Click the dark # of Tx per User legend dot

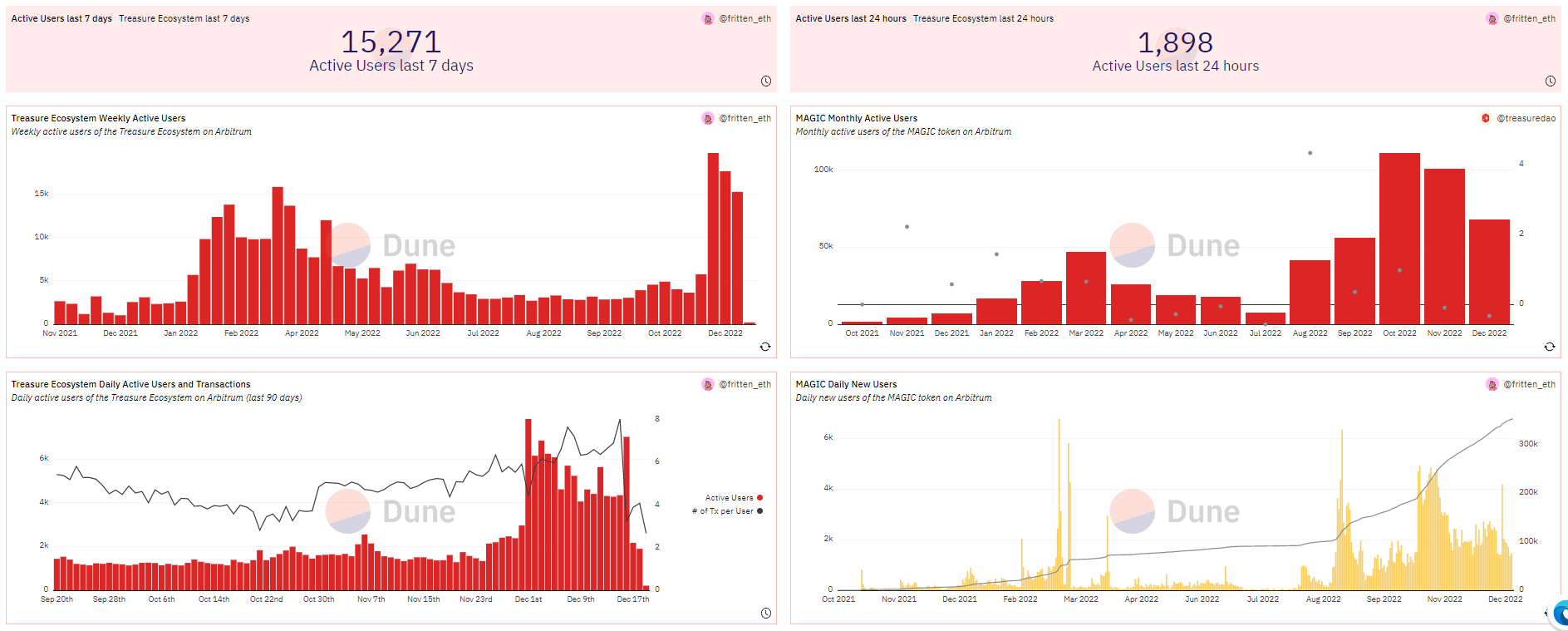pos(759,511)
